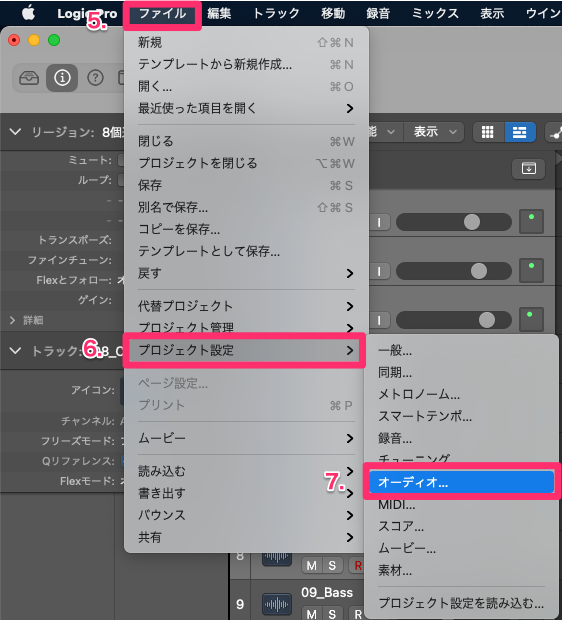Expand the 戻す submenu
The height and width of the screenshot is (620, 562).
point(246,273)
